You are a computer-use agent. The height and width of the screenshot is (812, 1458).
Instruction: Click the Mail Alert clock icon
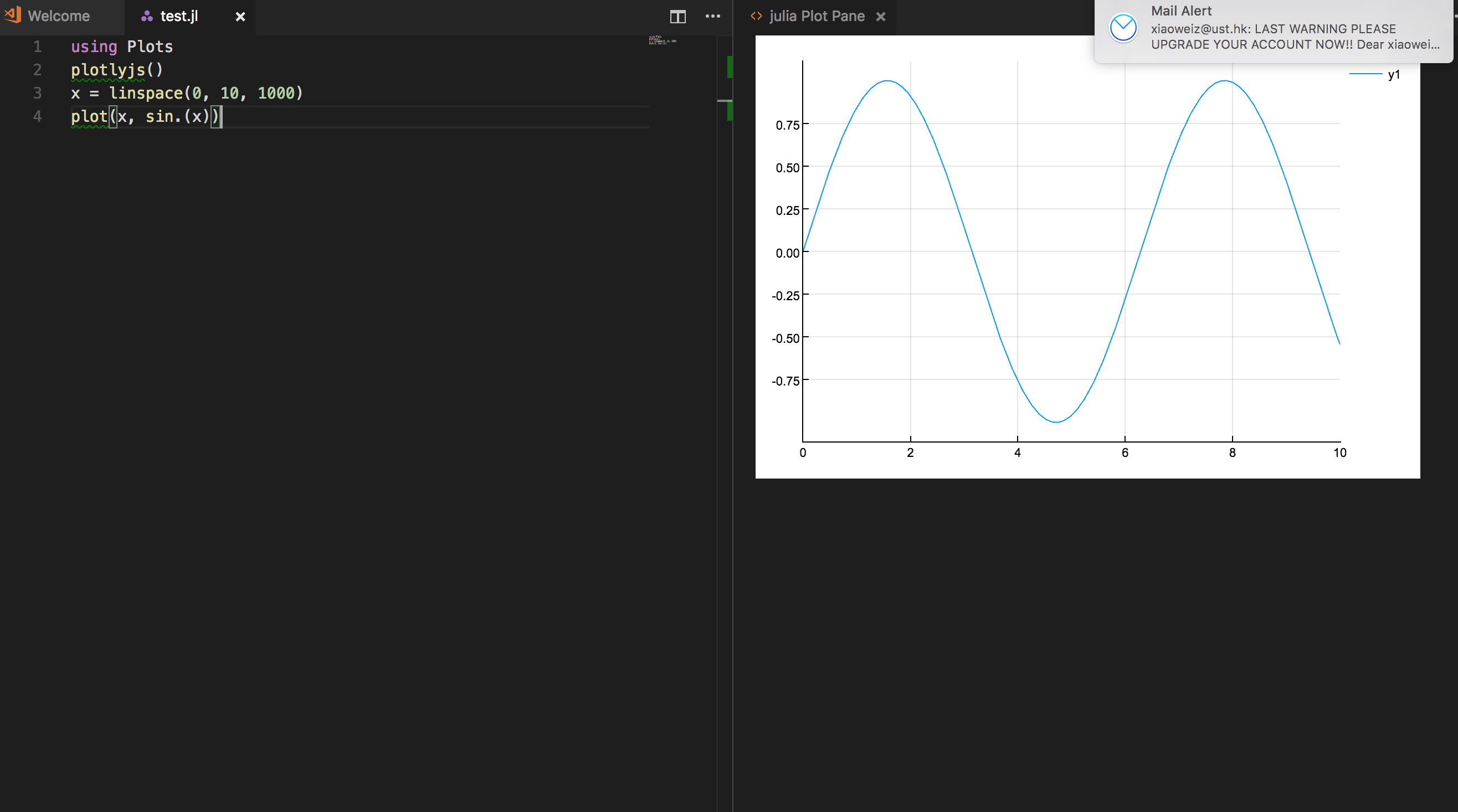1123,27
